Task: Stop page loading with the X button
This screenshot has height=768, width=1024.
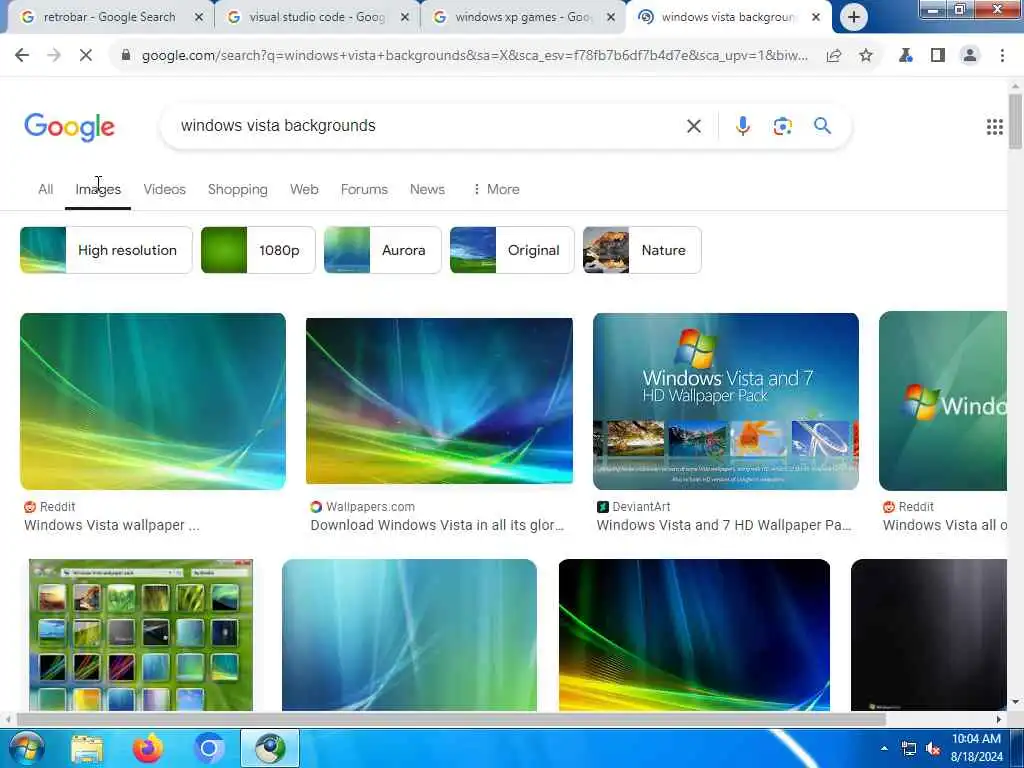Action: tap(86, 56)
